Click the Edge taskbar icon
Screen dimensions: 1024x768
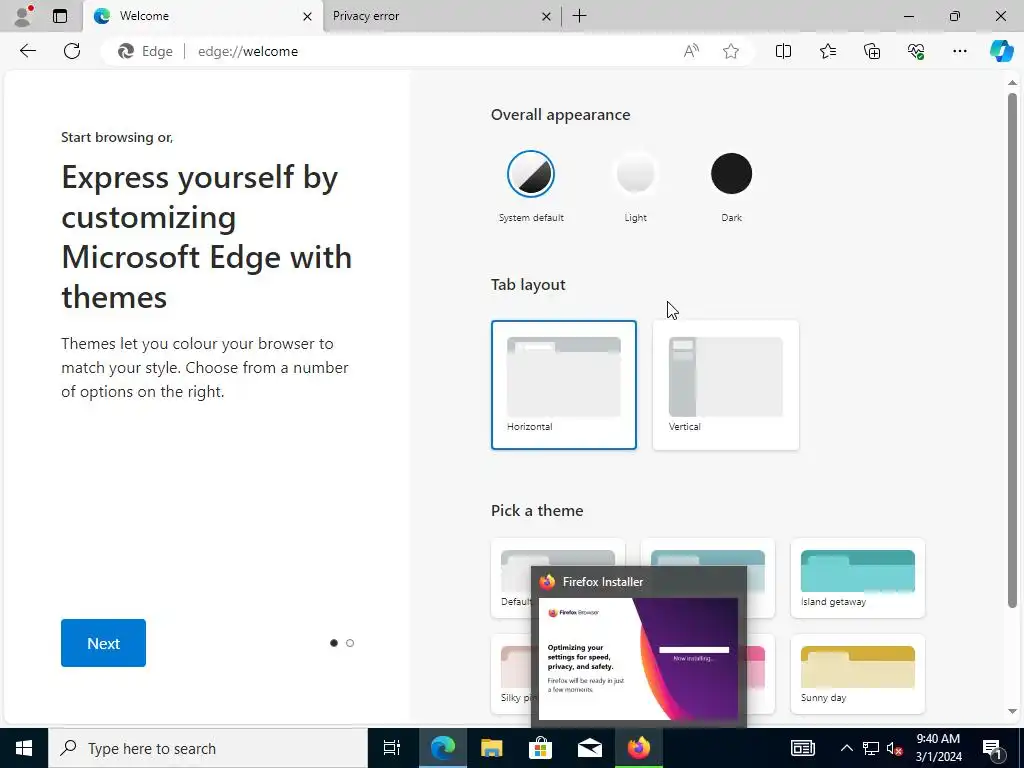(x=442, y=748)
